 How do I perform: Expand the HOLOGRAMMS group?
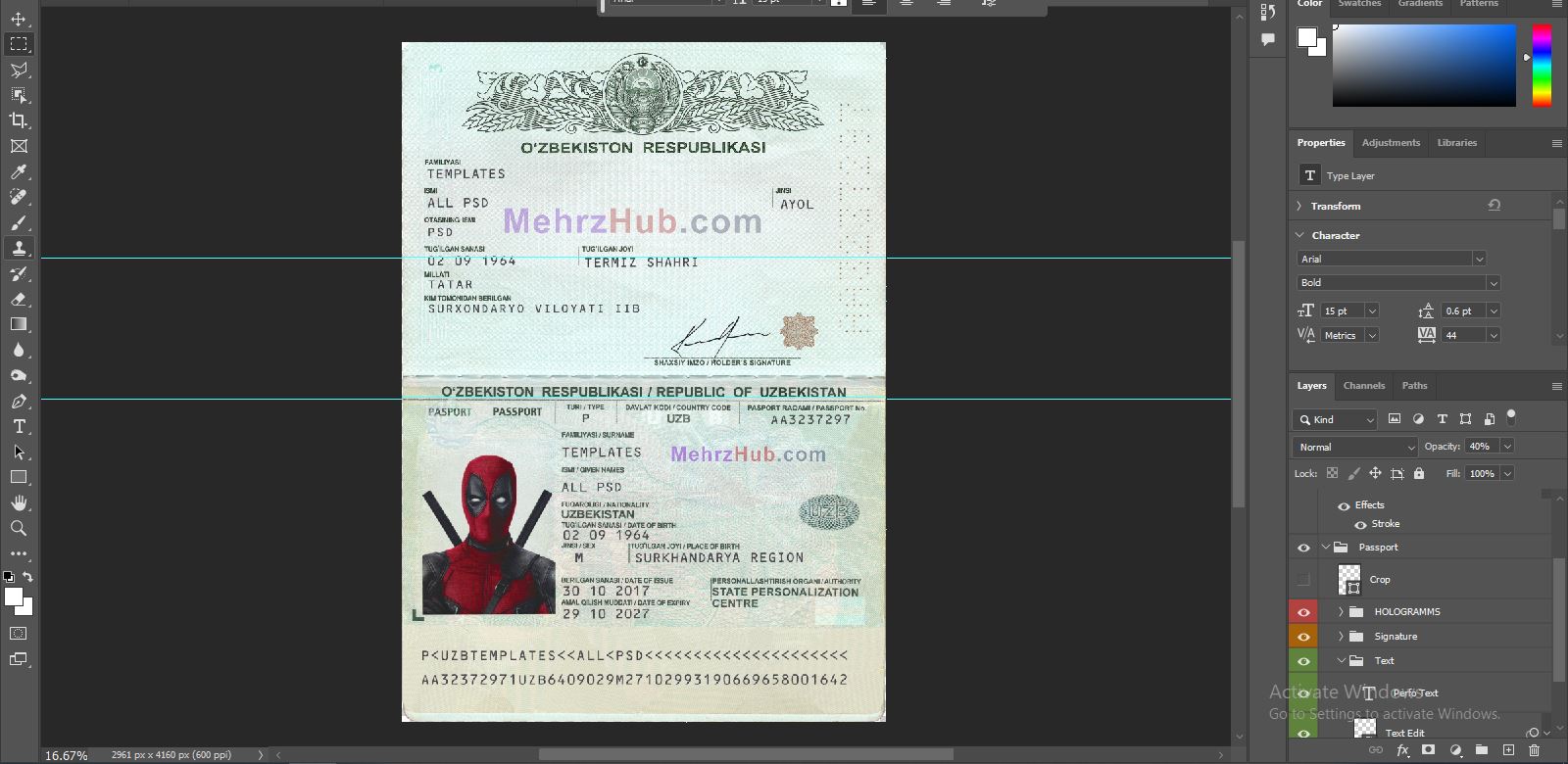coord(1341,612)
